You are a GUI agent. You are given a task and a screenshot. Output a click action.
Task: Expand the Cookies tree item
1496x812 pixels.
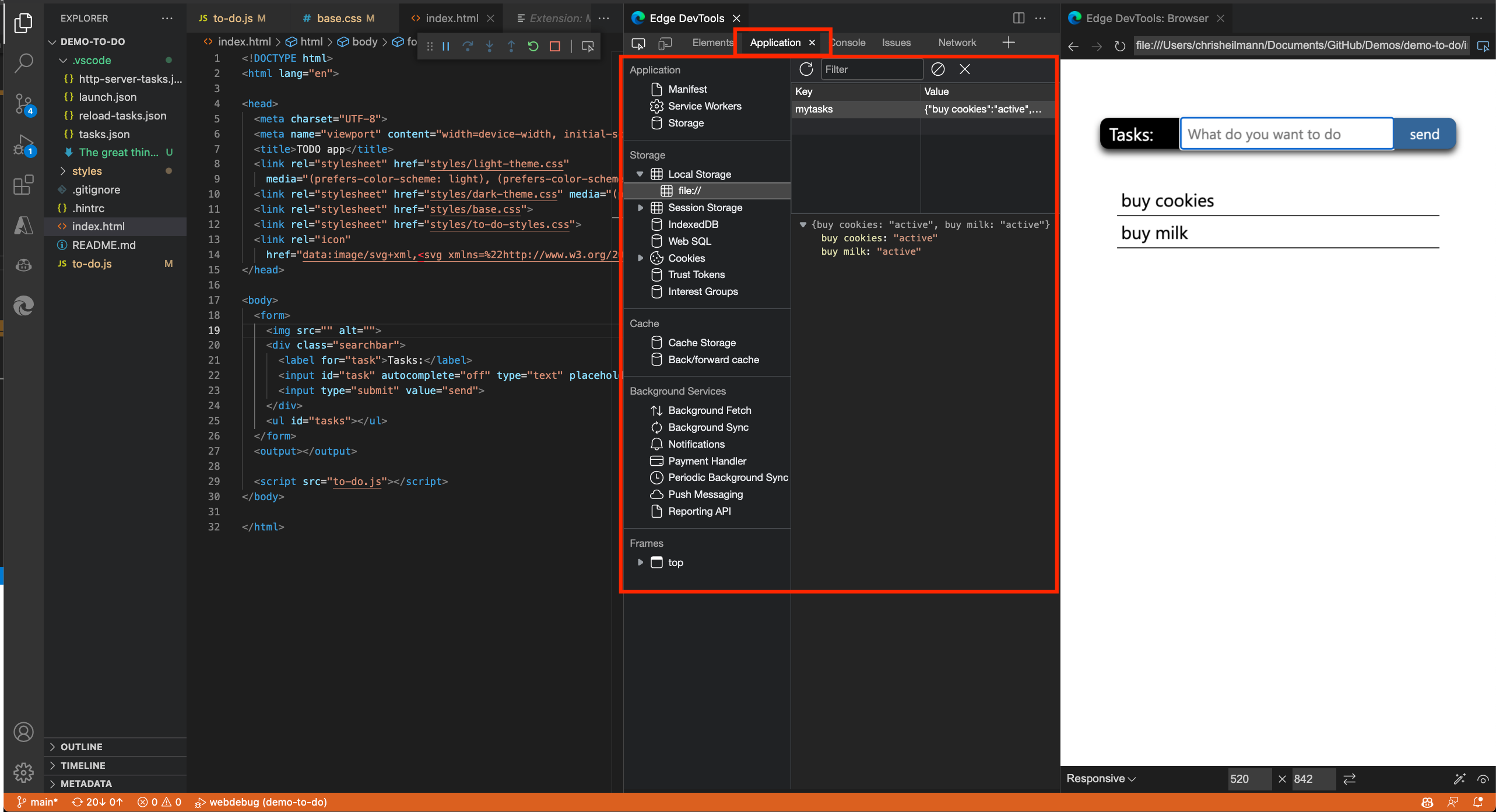point(641,257)
